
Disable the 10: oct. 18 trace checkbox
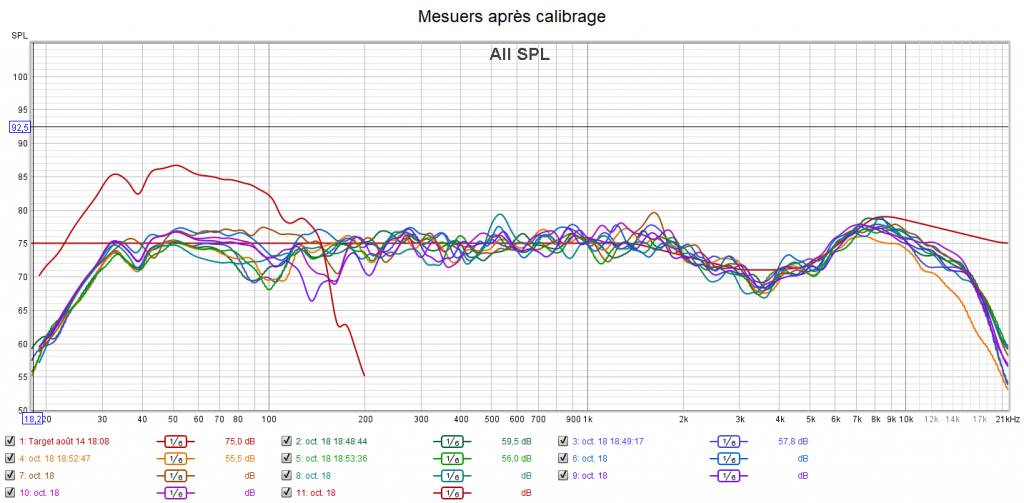(x=10, y=493)
